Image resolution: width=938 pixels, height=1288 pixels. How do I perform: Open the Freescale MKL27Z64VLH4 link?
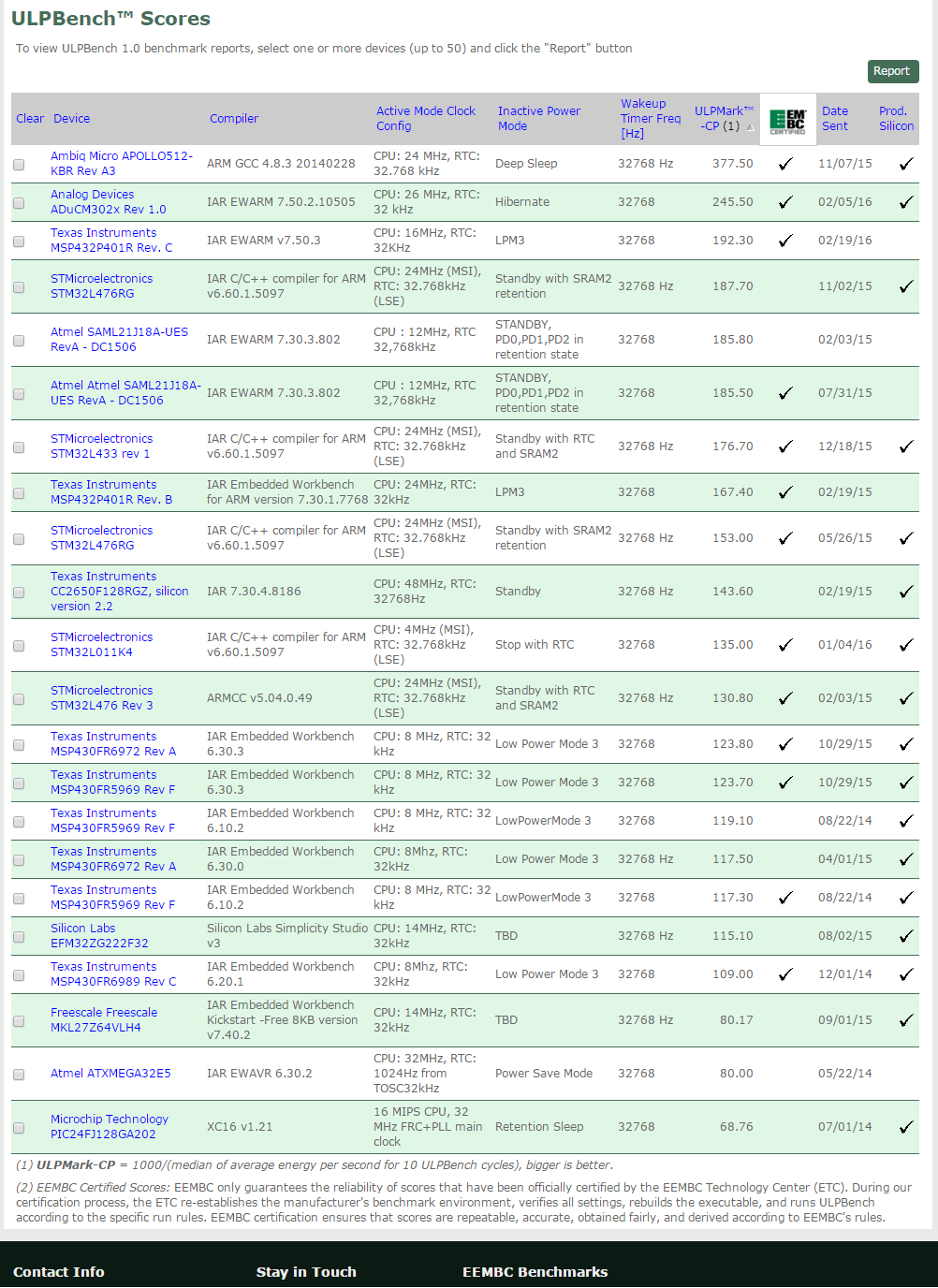click(x=104, y=1020)
